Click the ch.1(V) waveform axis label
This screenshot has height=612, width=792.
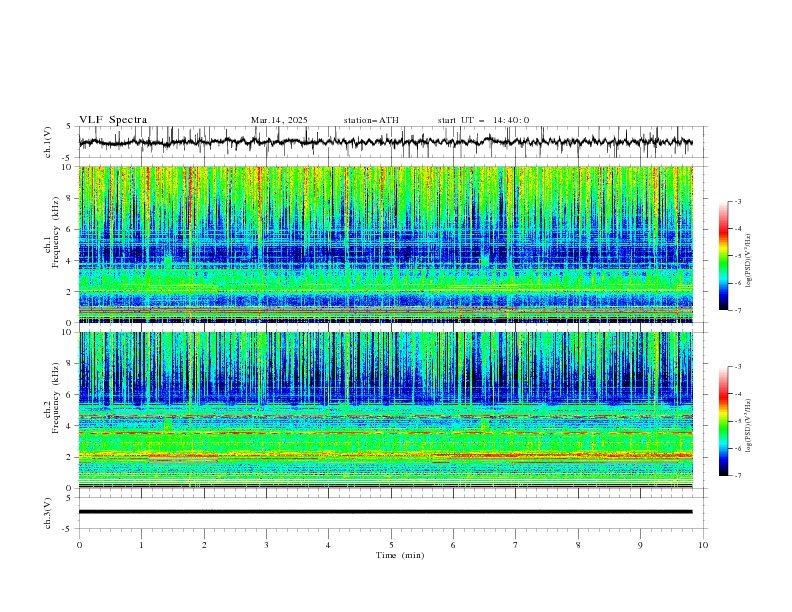click(48, 142)
